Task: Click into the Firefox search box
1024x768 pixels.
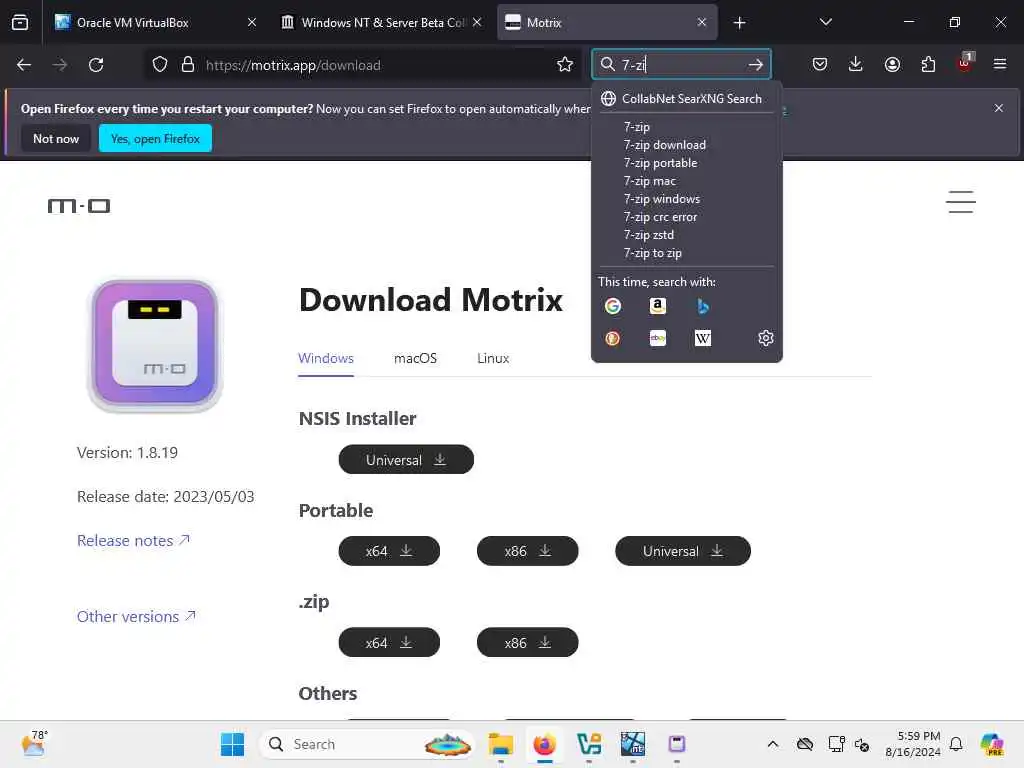Action: [x=679, y=65]
